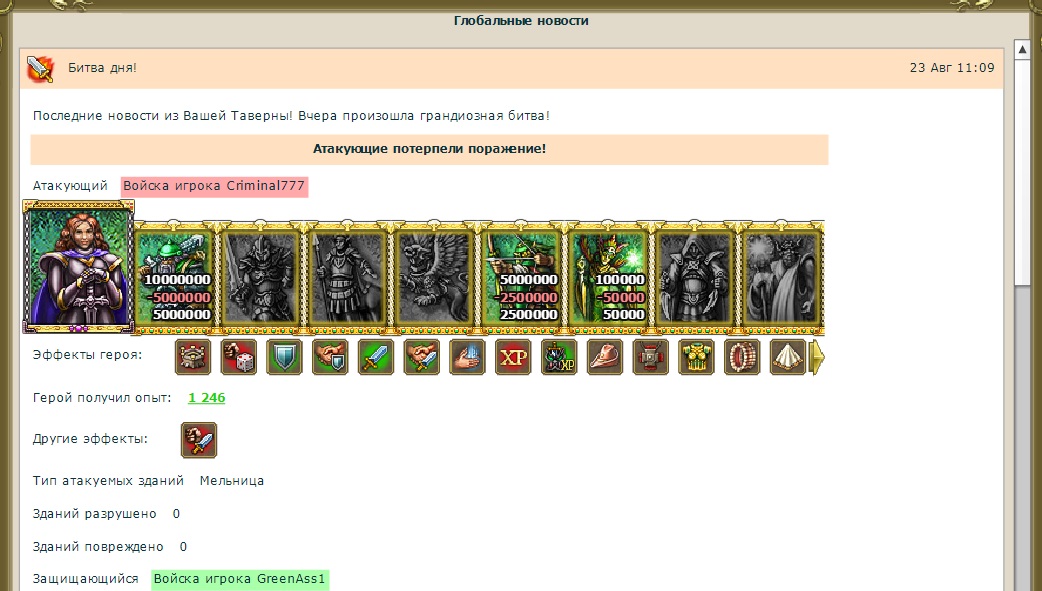Screen dimensions: 1042x591
Task: Select the beaded bracelet effect icon
Action: 742,357
